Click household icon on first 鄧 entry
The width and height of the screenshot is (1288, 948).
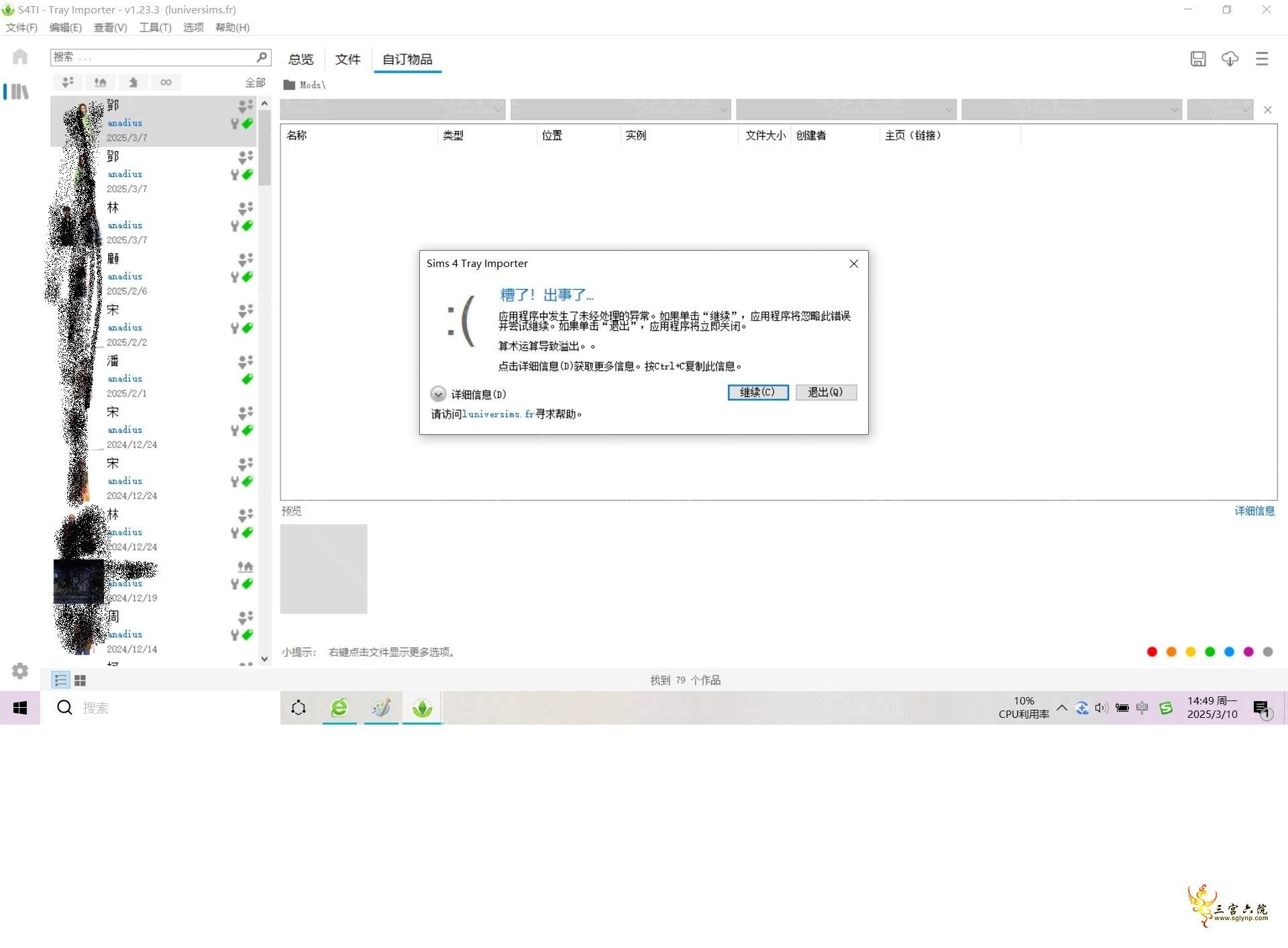pos(246,105)
